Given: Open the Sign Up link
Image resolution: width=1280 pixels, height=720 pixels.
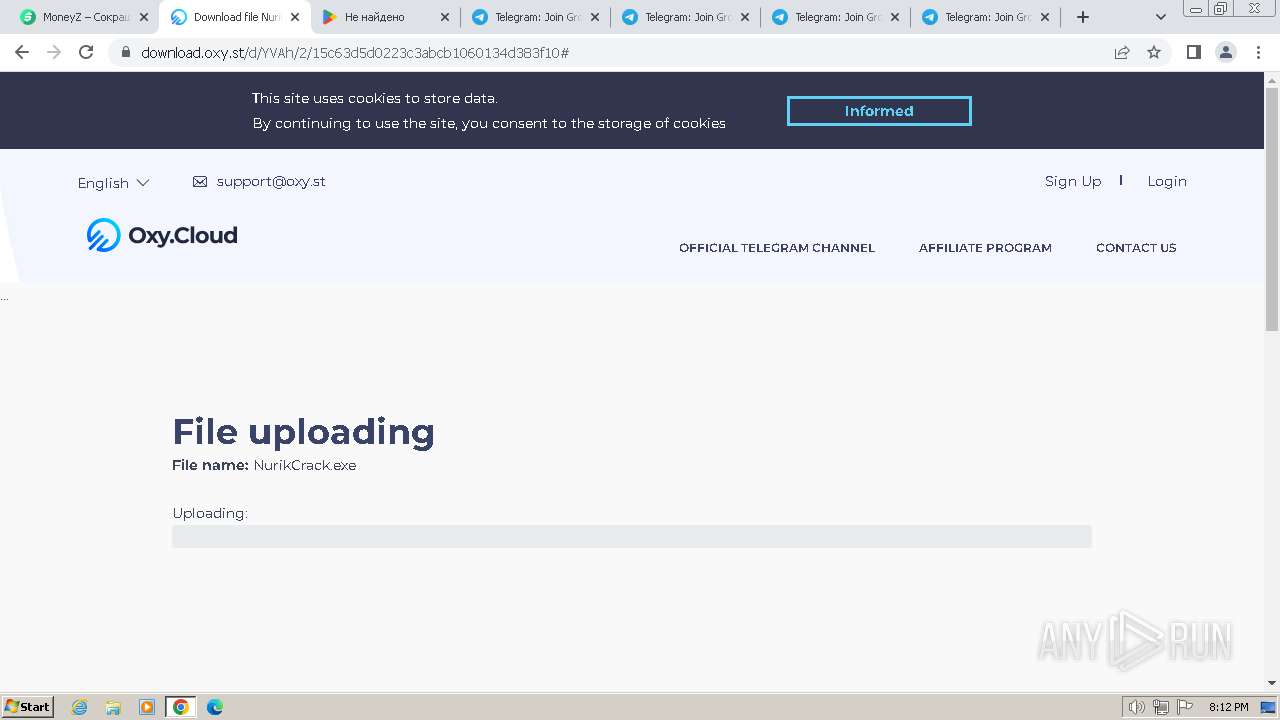Looking at the screenshot, I should point(1073,181).
